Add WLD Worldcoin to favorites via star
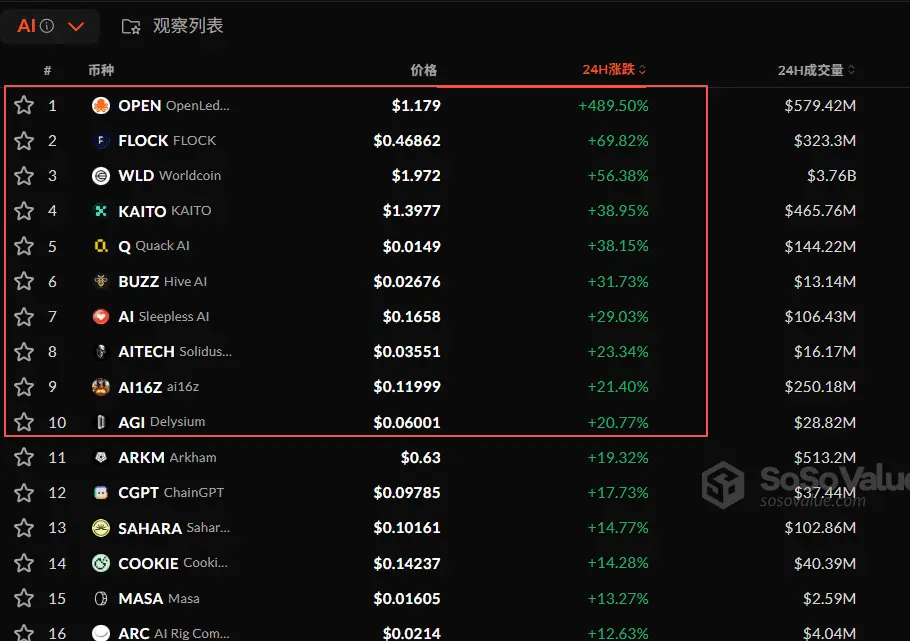 (x=24, y=175)
